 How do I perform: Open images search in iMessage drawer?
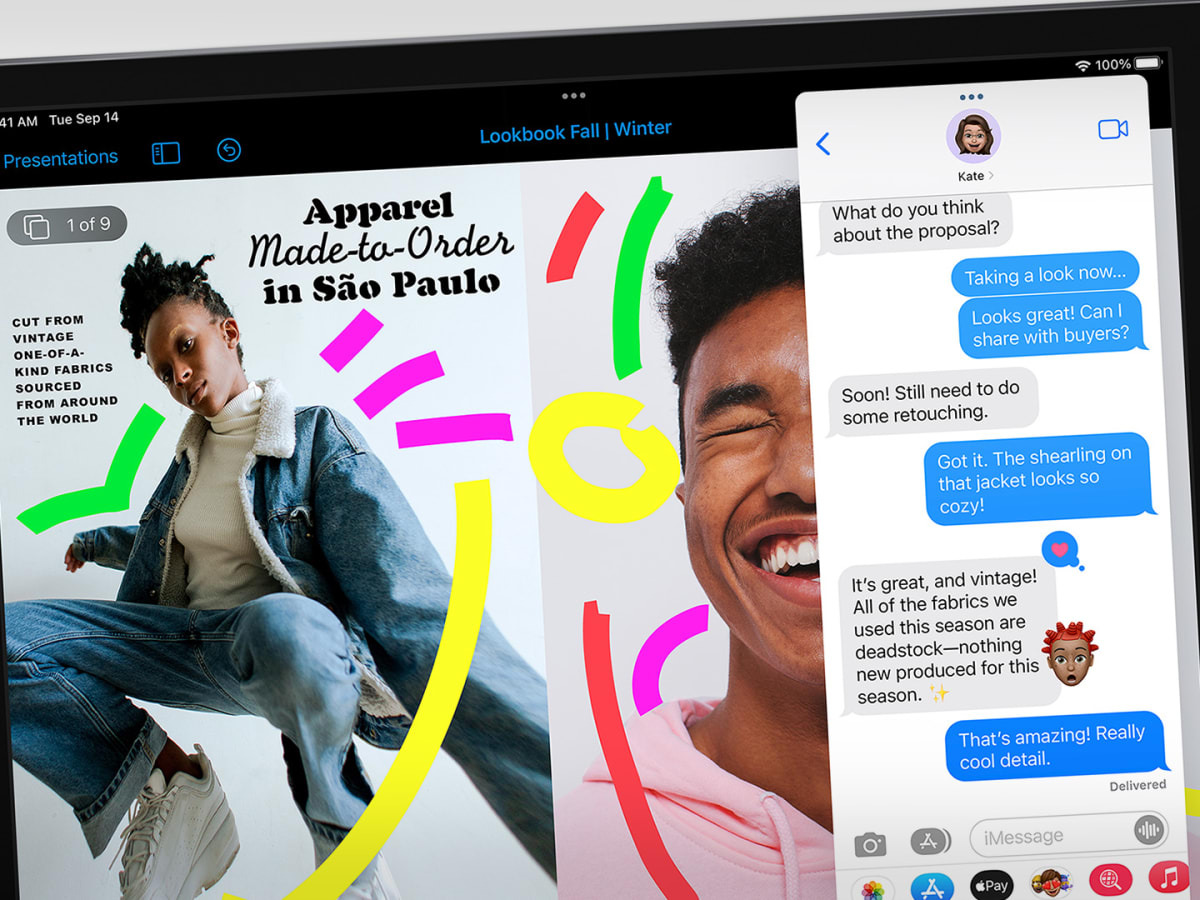pyautogui.click(x=1110, y=880)
